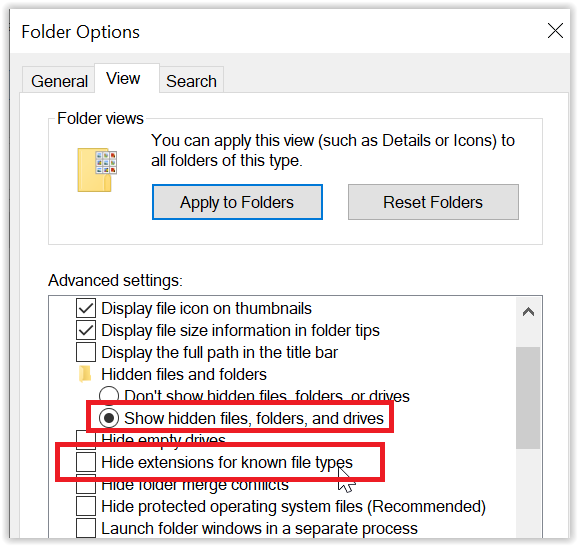Select Don't show hidden files radio button
578x546 pixels.
[x=109, y=395]
